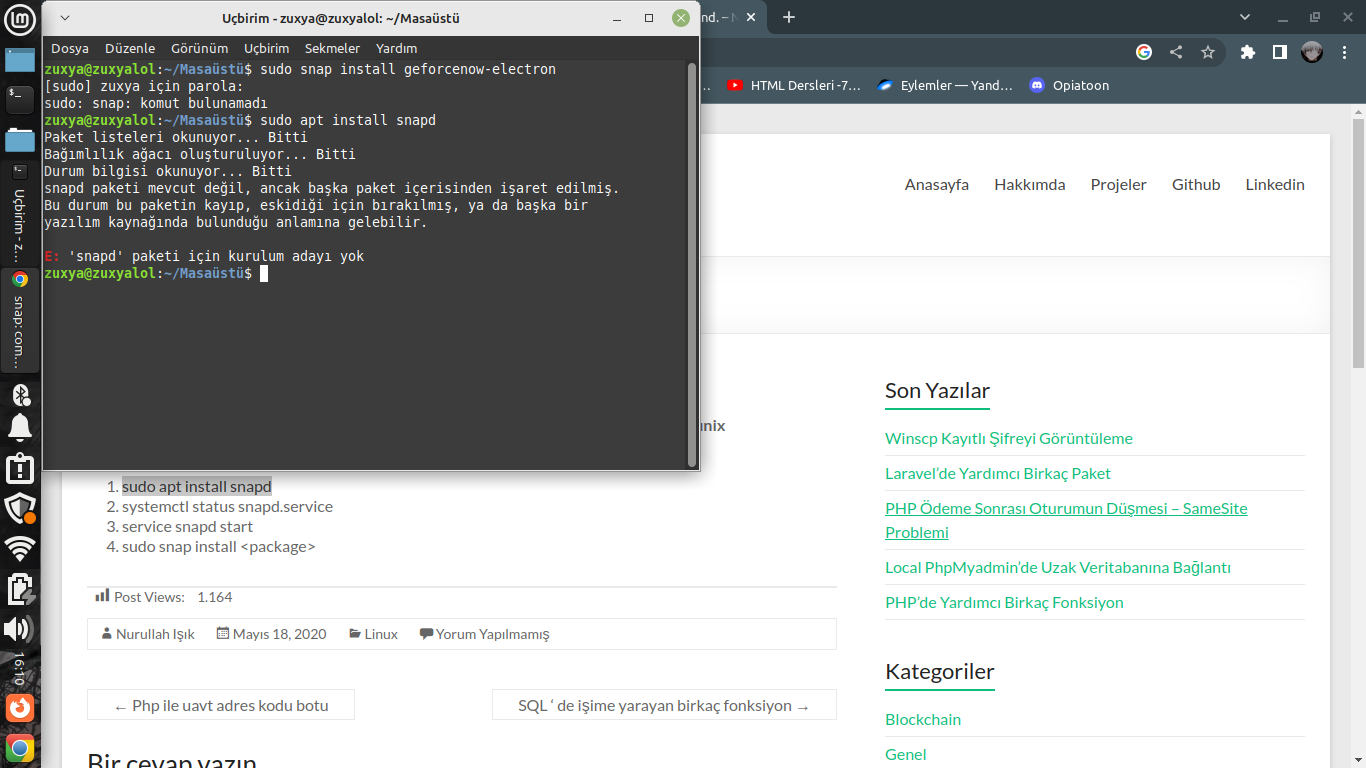Image resolution: width=1366 pixels, height=768 pixels.
Task: Go to Anasayfa in the site navigation
Action: point(937,184)
